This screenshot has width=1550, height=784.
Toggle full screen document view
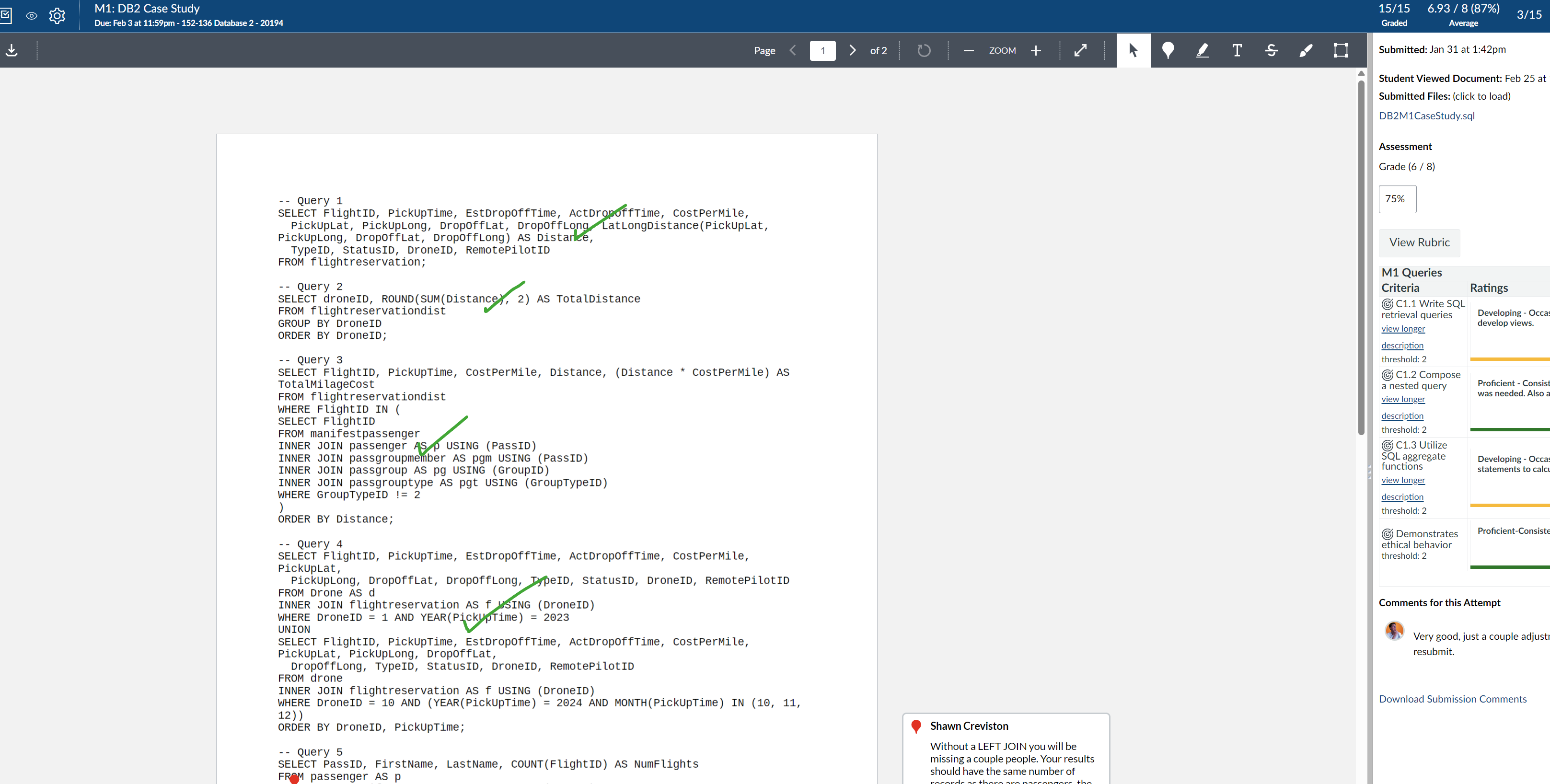tap(1080, 50)
